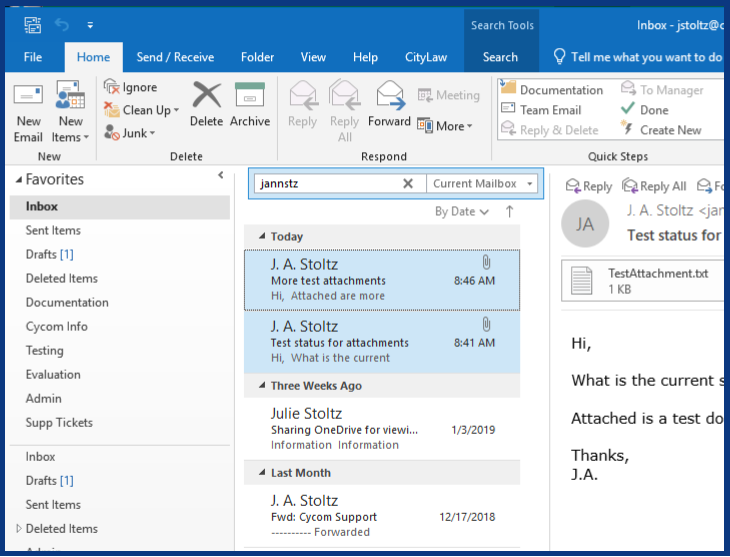
Task: Click the New Email icon
Action: pyautogui.click(x=28, y=95)
